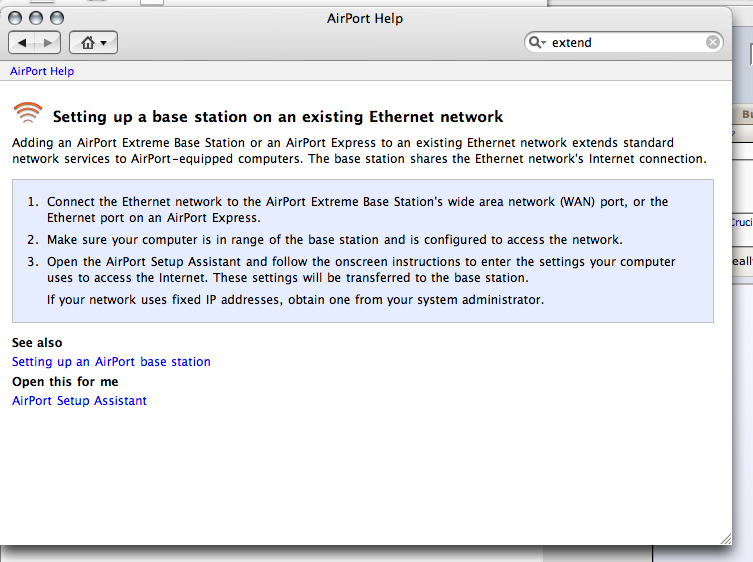Click step 2 text about computer range
The image size is (753, 562).
click(334, 240)
